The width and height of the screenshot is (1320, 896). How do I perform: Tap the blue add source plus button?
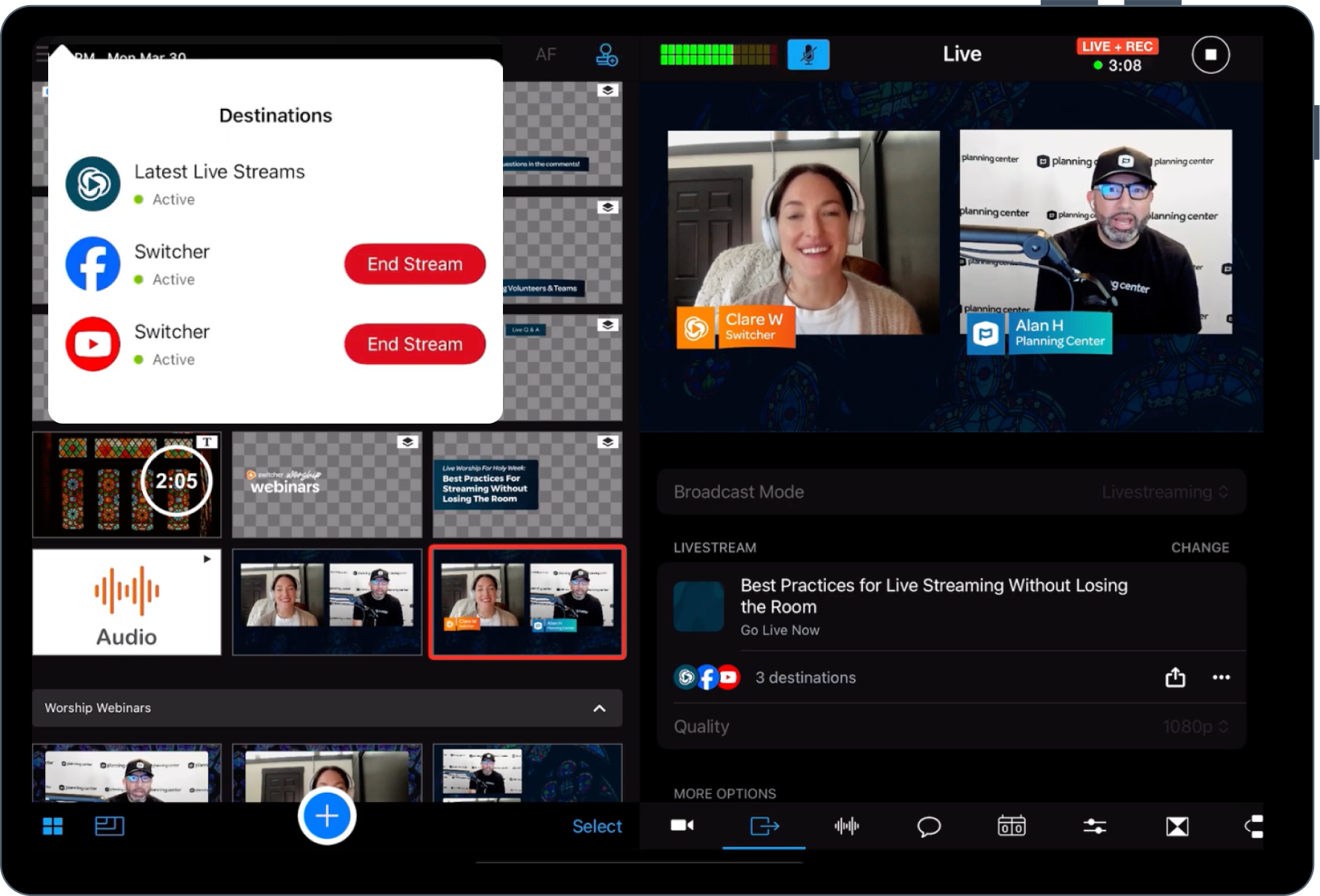click(x=327, y=816)
